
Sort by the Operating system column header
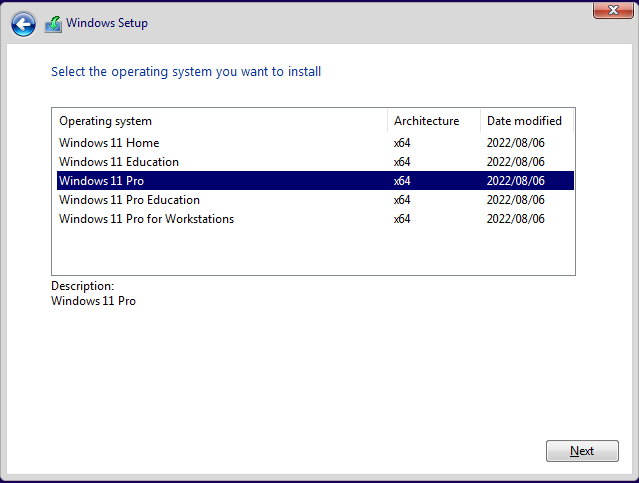coord(220,121)
